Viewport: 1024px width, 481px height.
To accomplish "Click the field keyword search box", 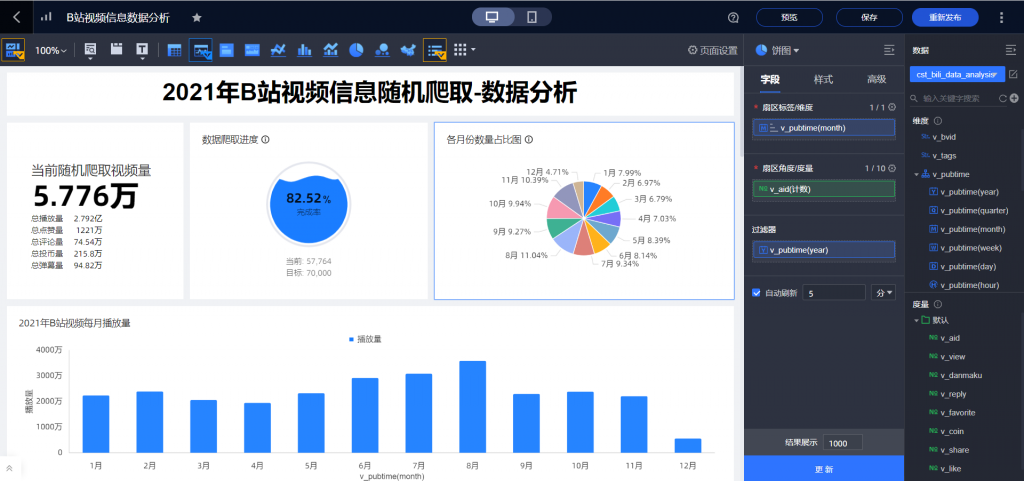I will tap(954, 99).
